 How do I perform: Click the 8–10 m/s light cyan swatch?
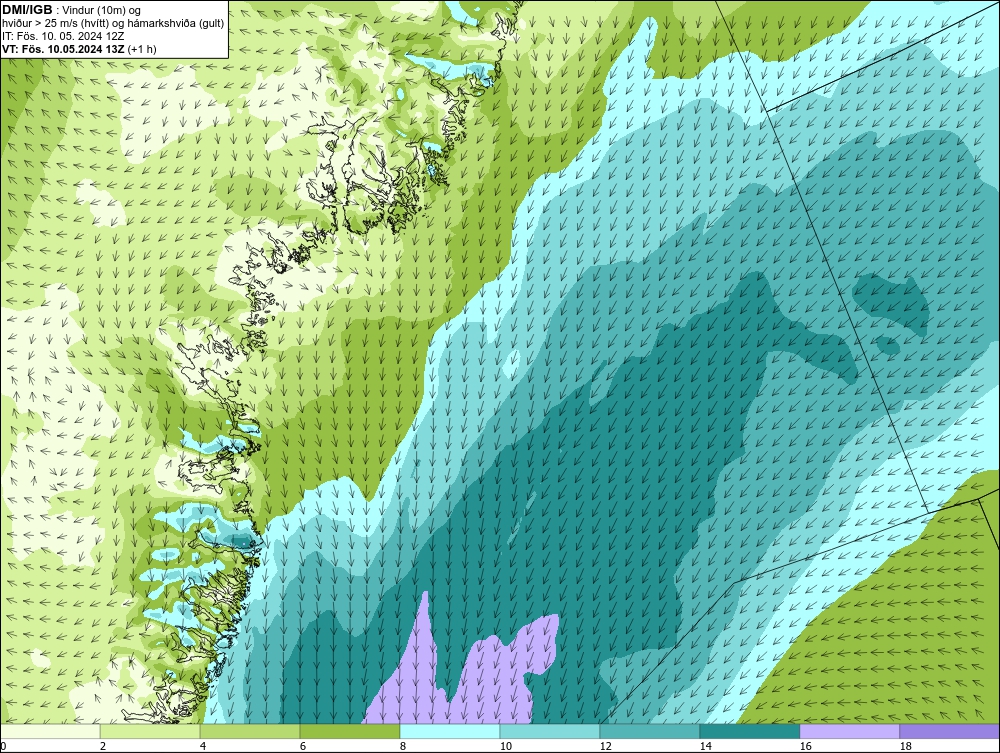coord(450,731)
